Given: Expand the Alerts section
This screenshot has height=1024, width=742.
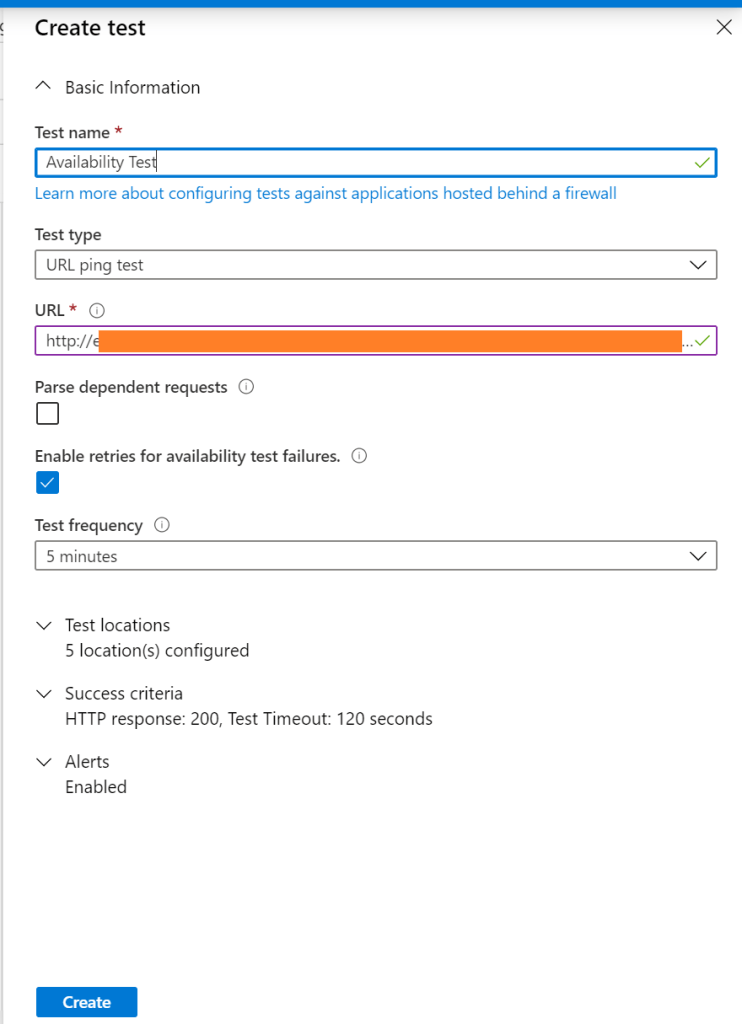Looking at the screenshot, I should [x=43, y=761].
